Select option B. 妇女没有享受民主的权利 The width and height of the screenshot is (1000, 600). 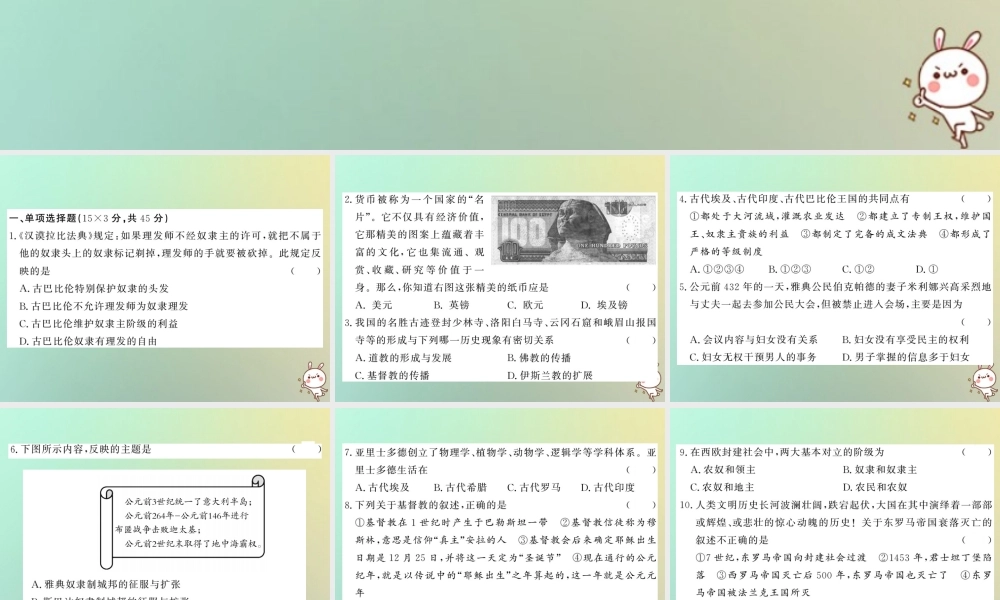pos(905,340)
